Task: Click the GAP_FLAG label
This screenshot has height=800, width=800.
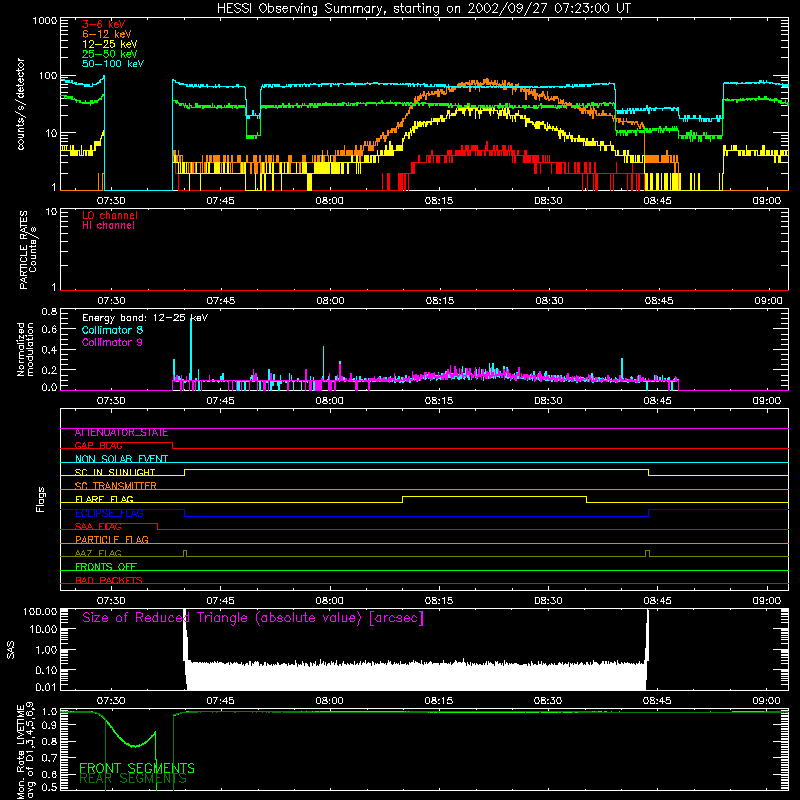Action: click(98, 445)
